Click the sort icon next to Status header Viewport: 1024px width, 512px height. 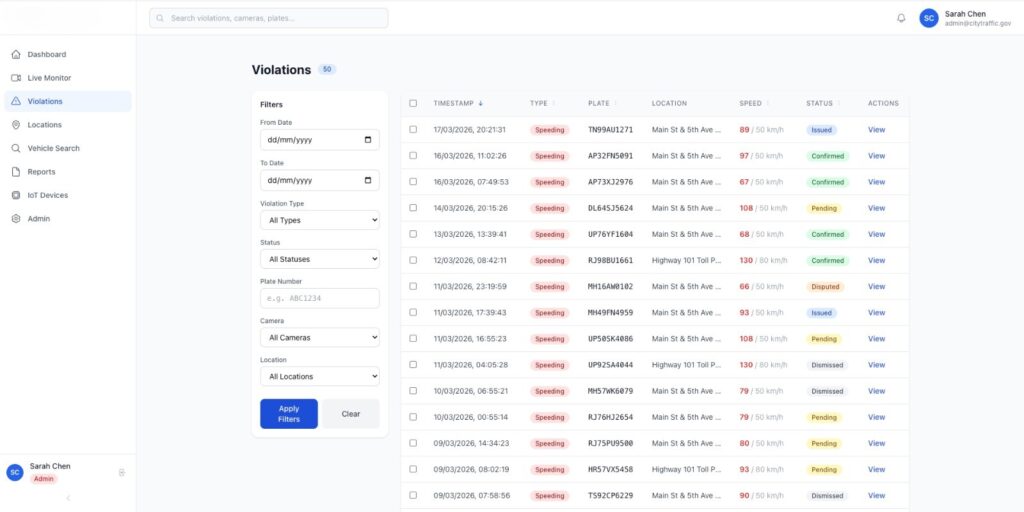(839, 103)
